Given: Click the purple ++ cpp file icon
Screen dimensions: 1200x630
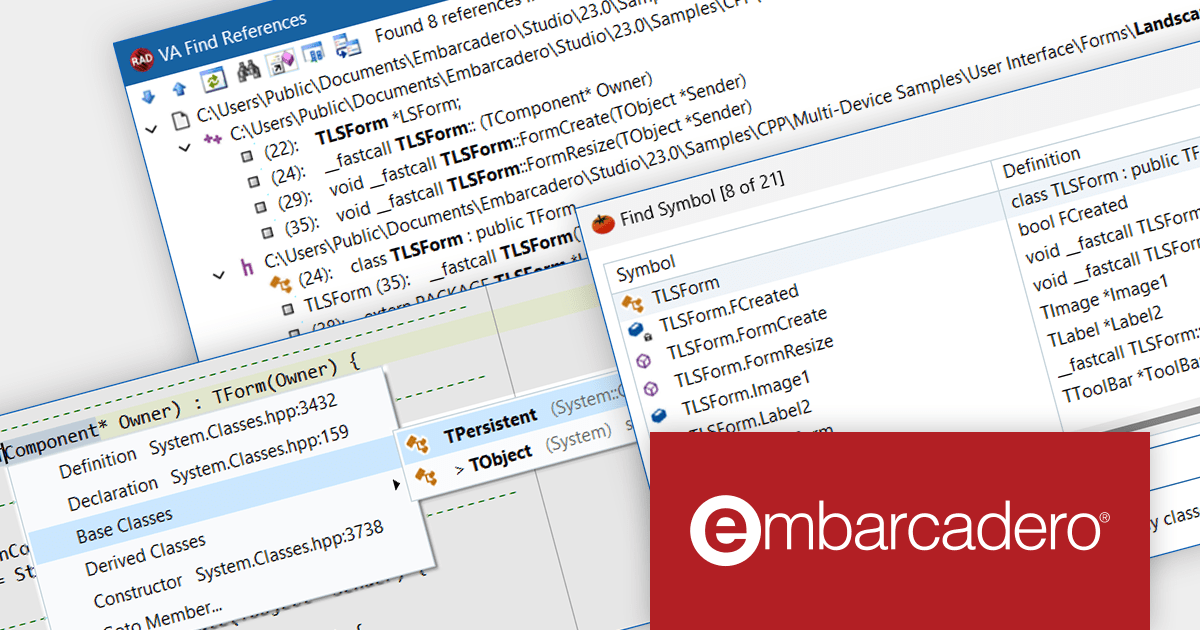Looking at the screenshot, I should [213, 139].
